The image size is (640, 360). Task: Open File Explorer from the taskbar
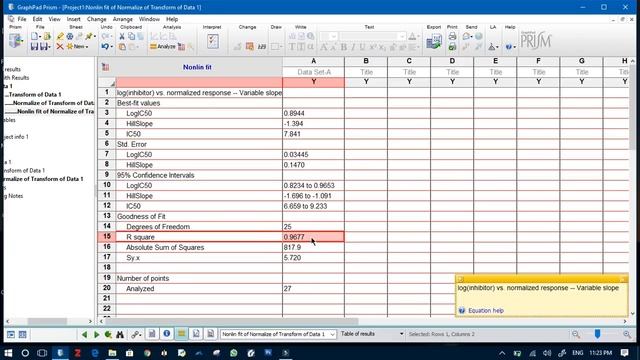112,353
